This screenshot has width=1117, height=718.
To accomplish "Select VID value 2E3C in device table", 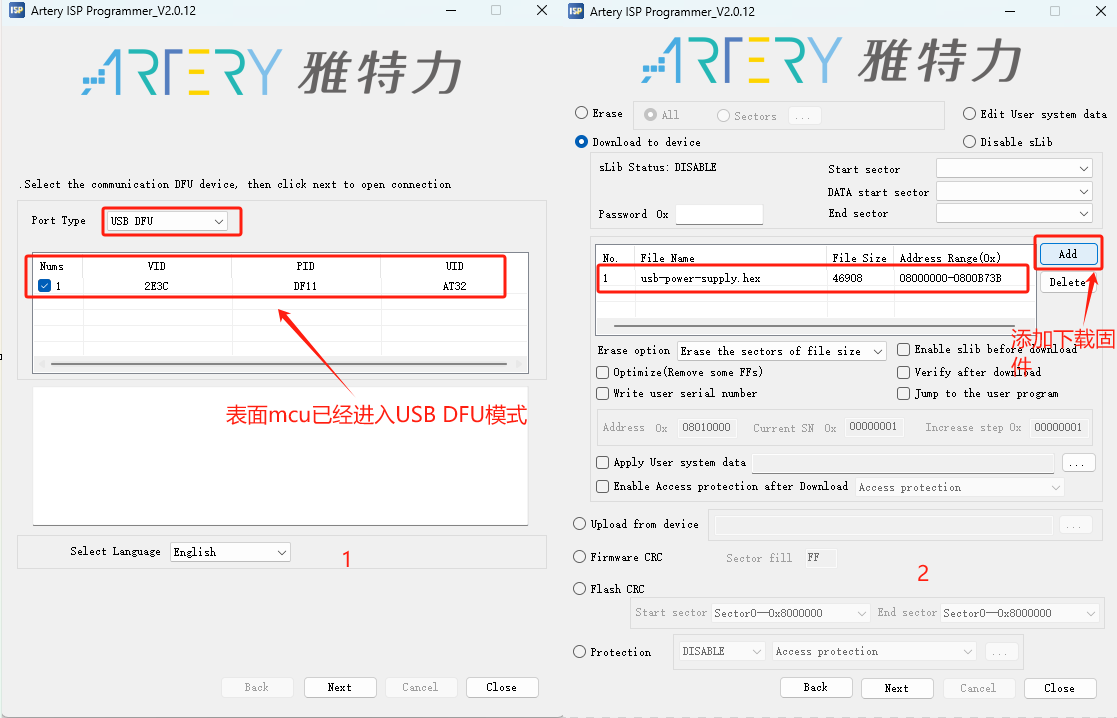I will click(157, 286).
